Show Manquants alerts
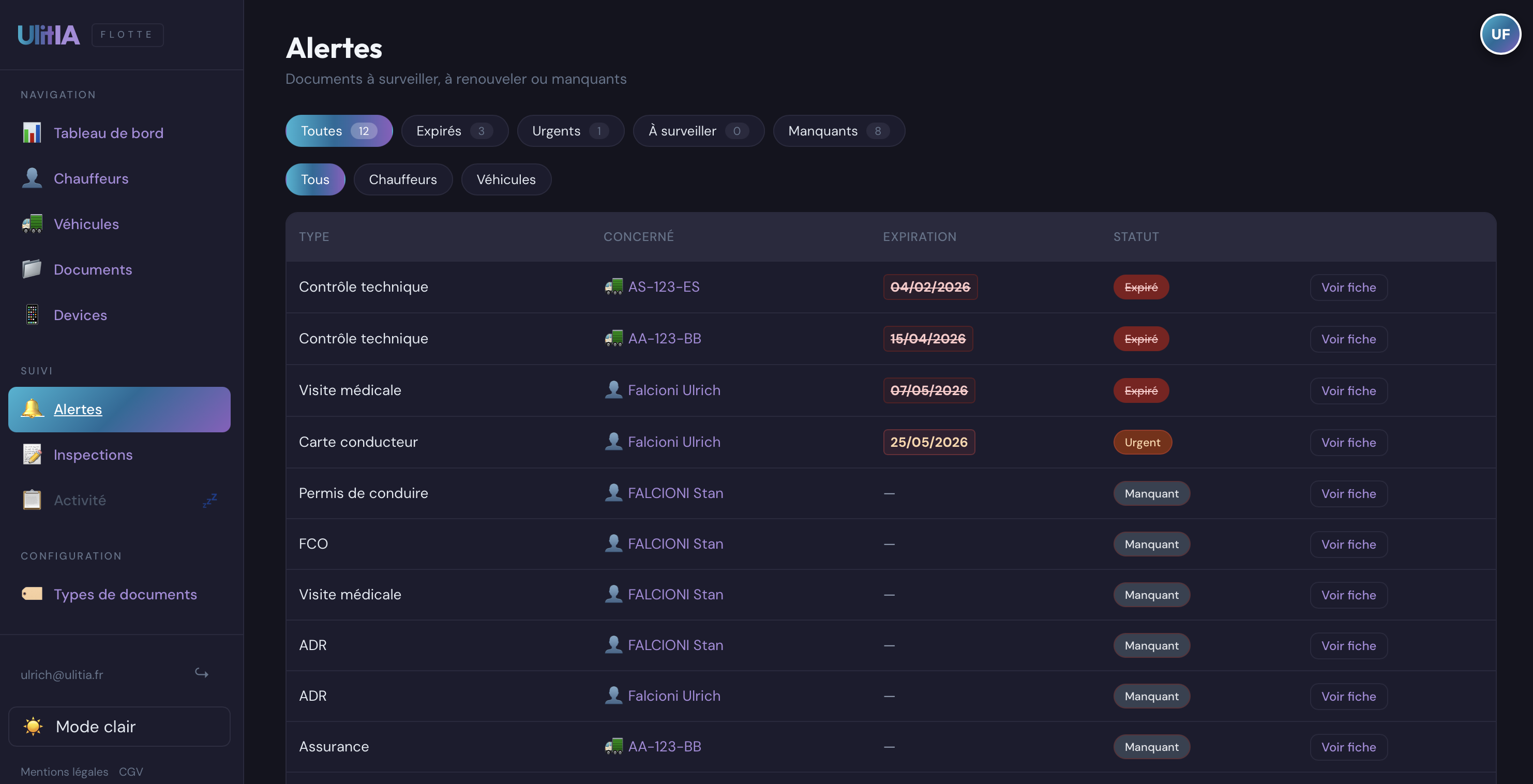Image resolution: width=1533 pixels, height=784 pixels. tap(838, 131)
